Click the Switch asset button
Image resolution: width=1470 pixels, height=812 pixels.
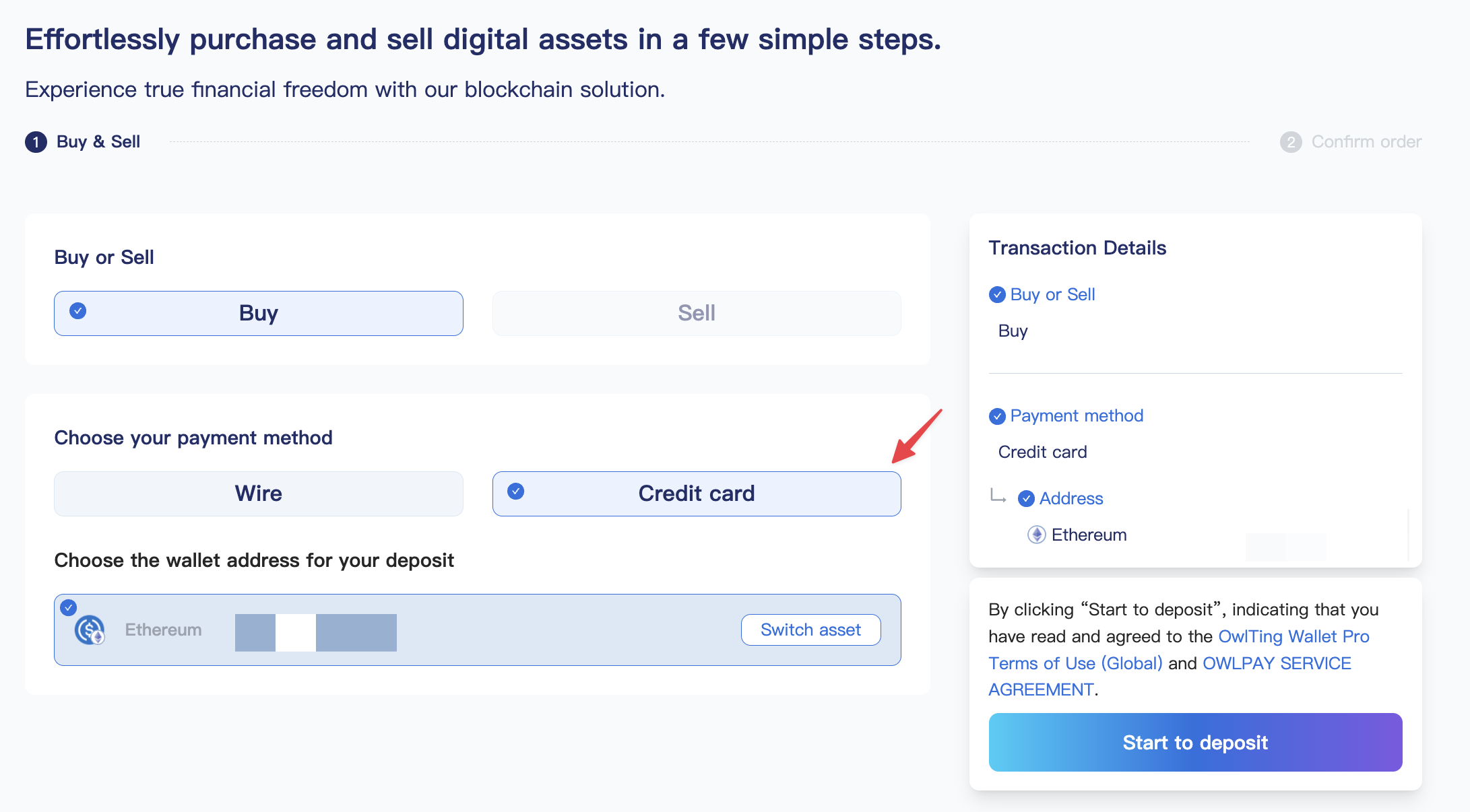(810, 630)
